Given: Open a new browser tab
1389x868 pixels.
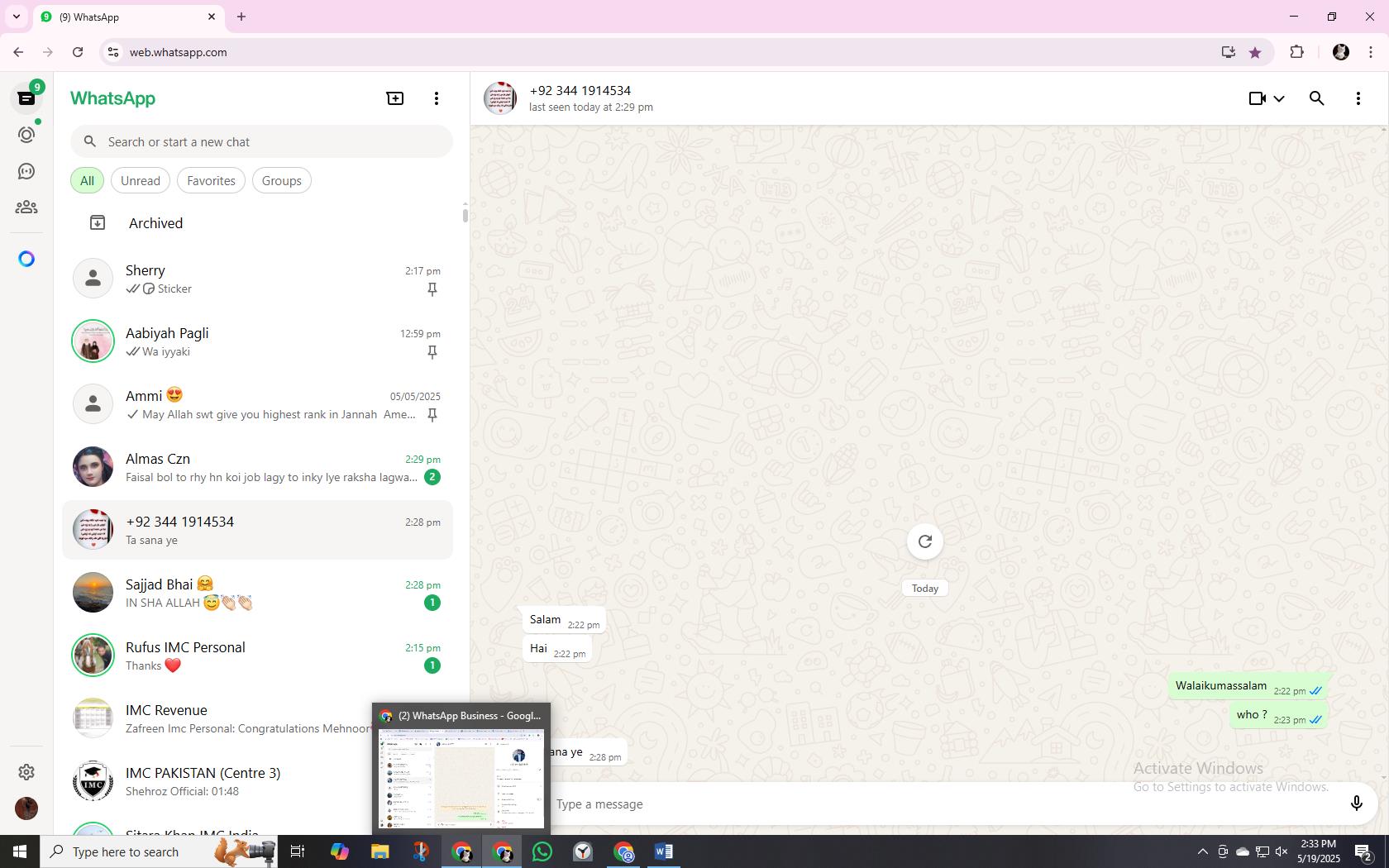Looking at the screenshot, I should point(241,17).
